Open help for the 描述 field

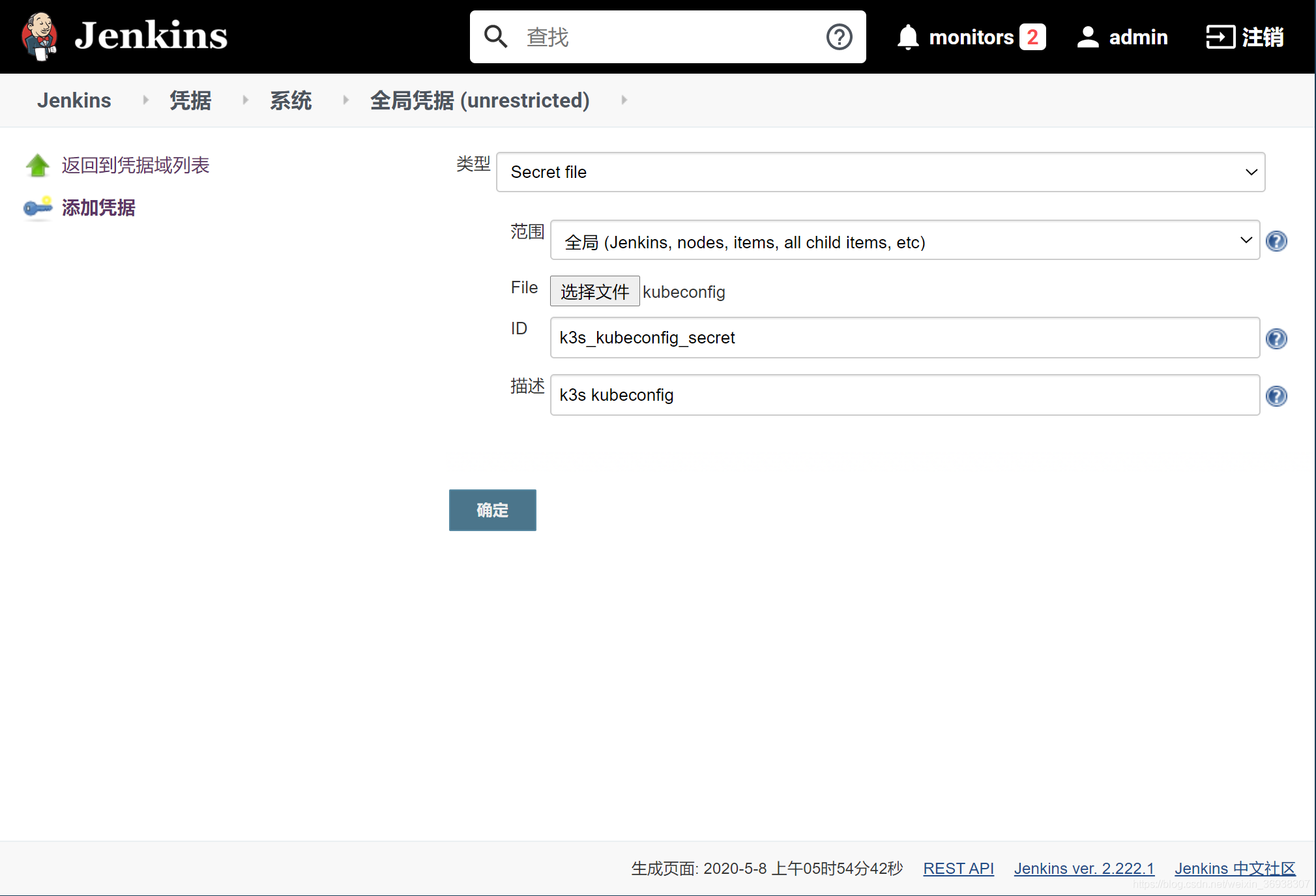tap(1276, 396)
